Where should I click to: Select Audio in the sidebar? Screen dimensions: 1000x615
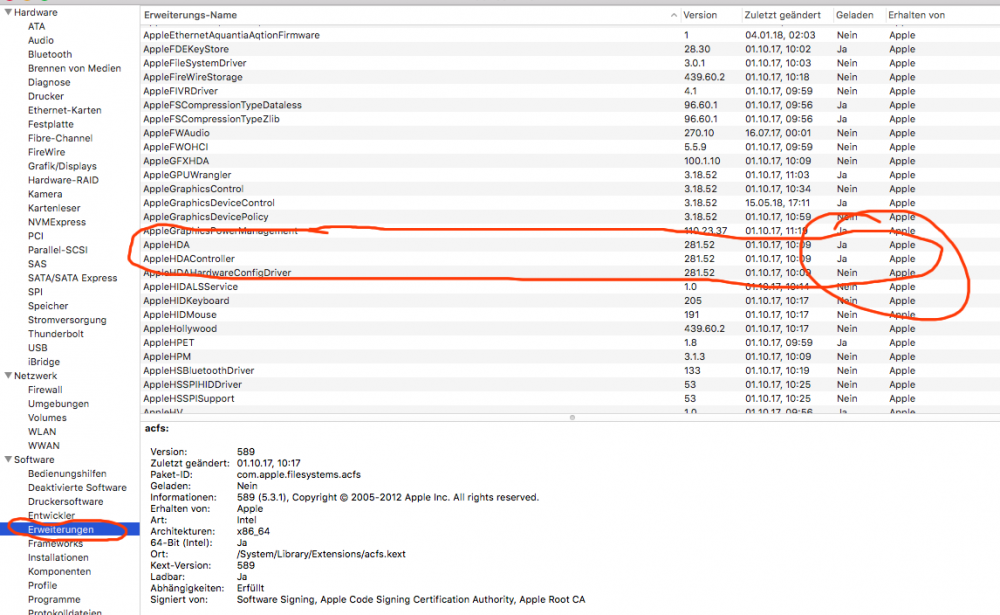coord(40,40)
